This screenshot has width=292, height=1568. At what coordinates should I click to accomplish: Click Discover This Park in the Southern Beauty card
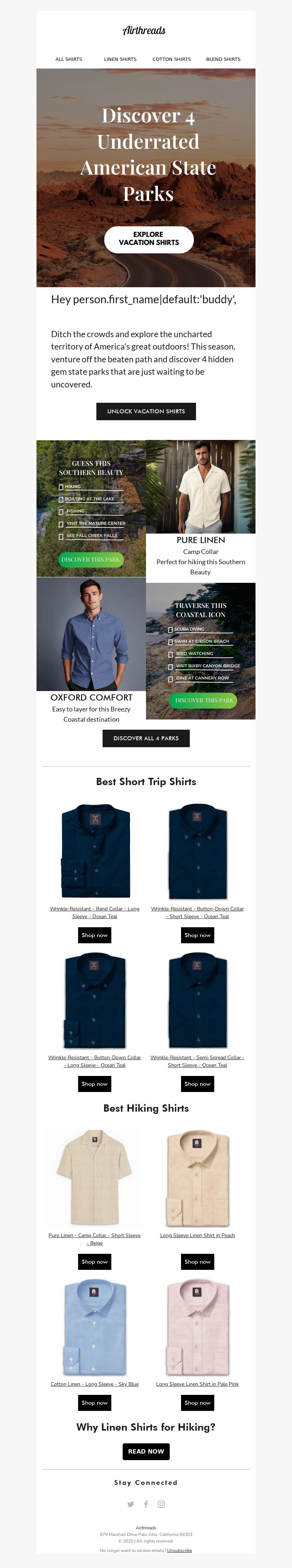point(91,559)
